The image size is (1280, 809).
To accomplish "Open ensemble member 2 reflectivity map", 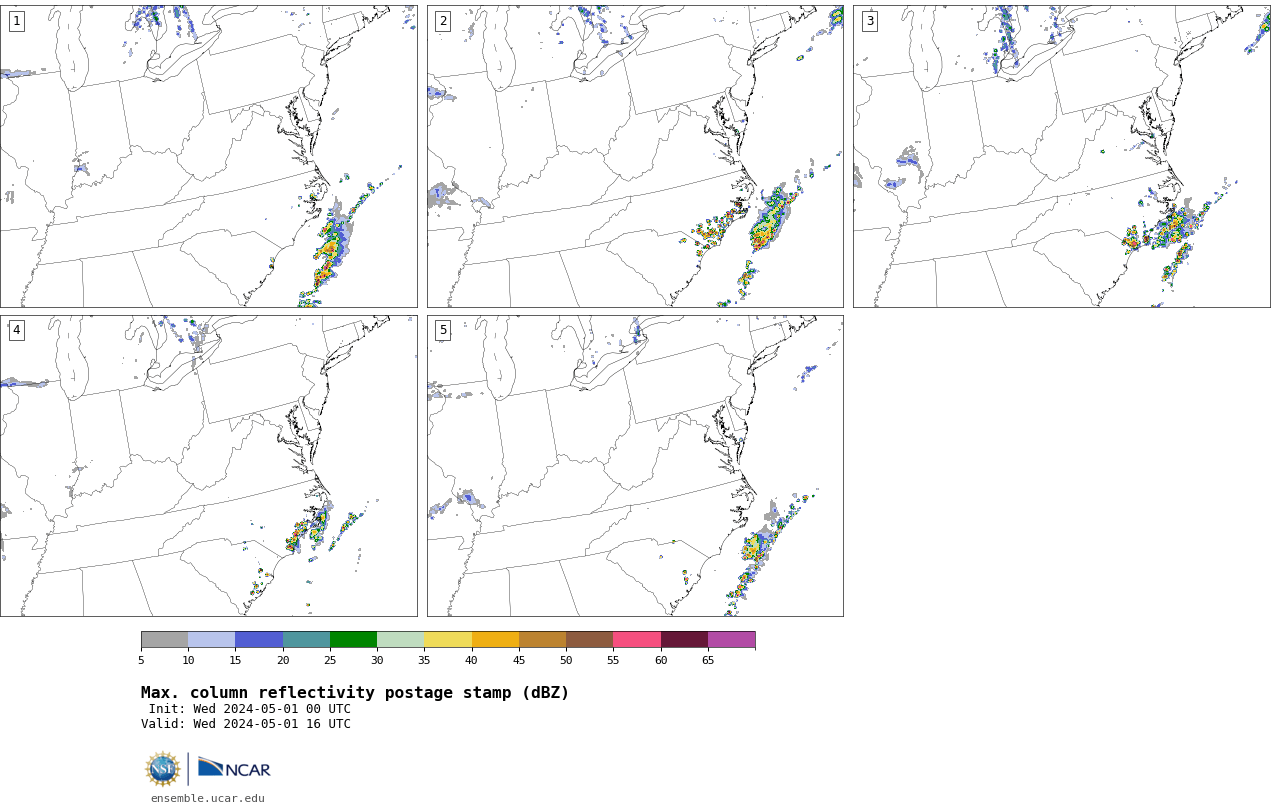I will tap(635, 156).
